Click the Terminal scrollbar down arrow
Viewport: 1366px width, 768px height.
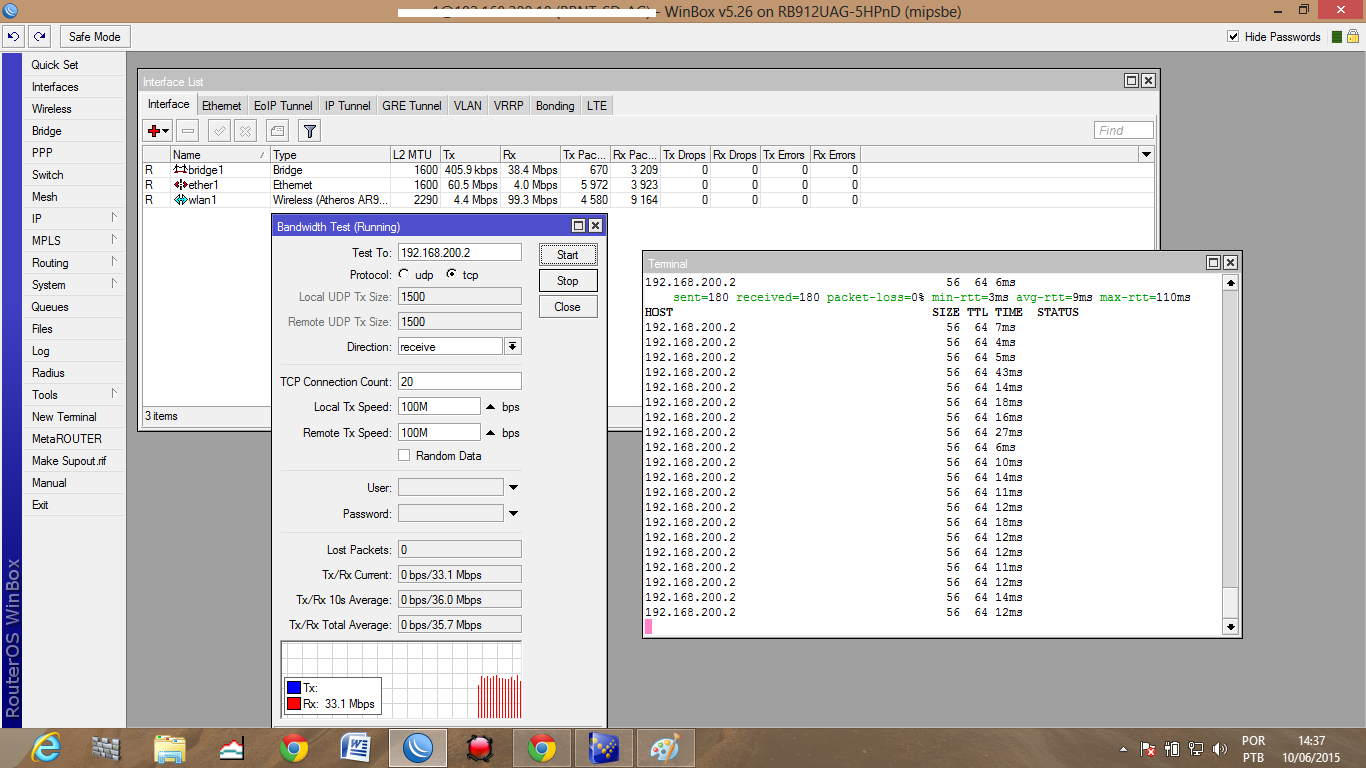(x=1231, y=627)
